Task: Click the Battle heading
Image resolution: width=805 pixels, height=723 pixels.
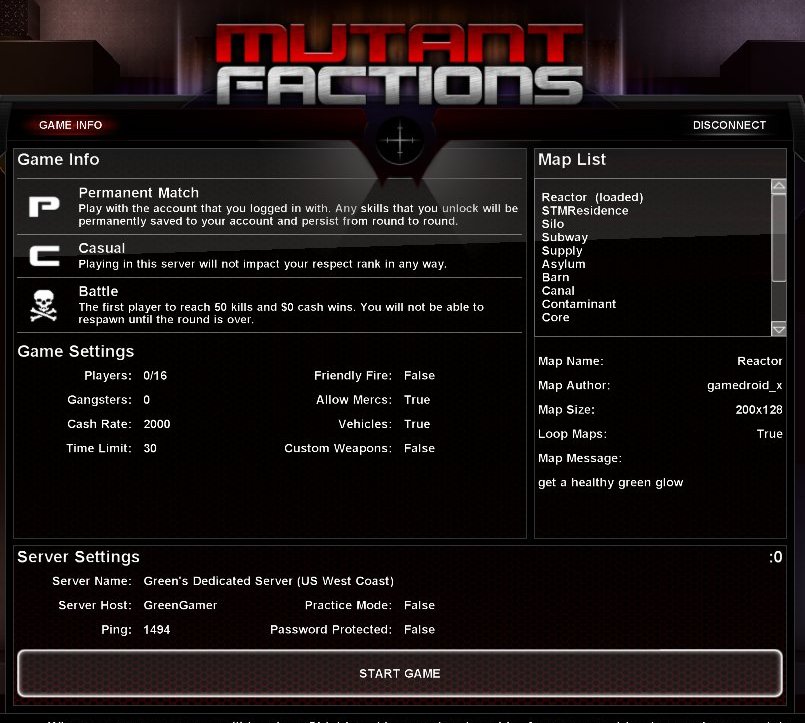Action: [98, 291]
